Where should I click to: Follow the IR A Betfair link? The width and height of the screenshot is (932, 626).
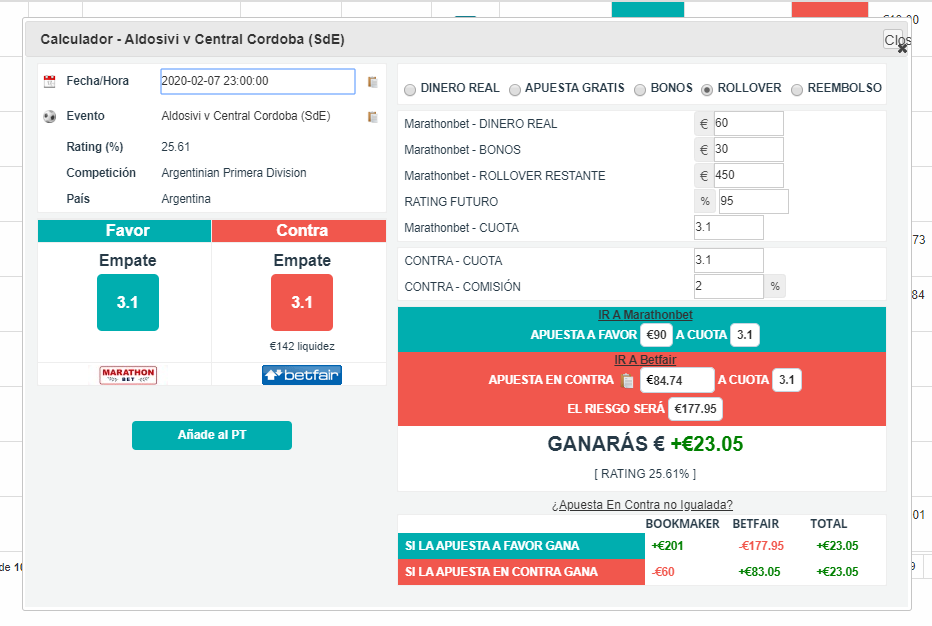pyautogui.click(x=645, y=360)
